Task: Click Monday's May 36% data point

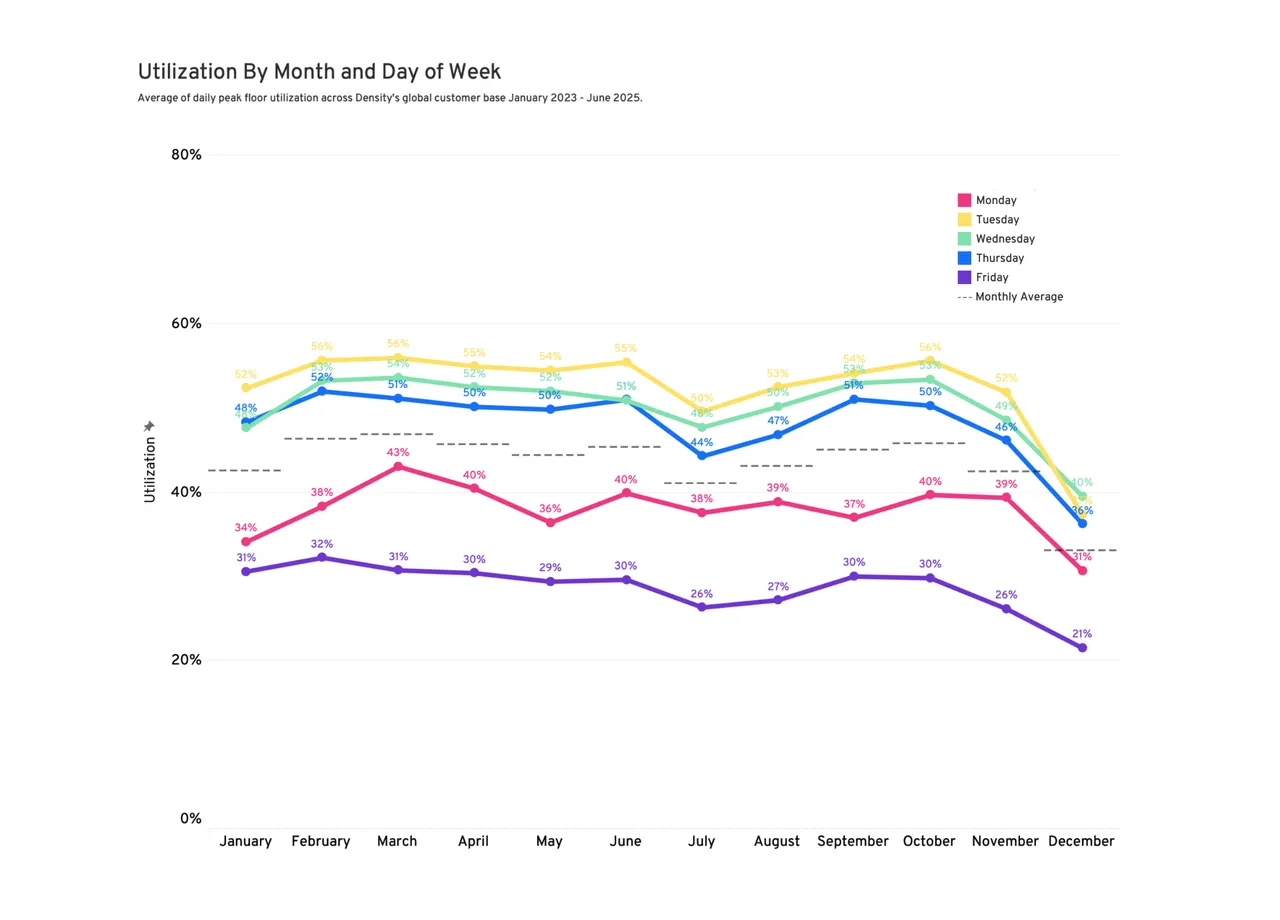Action: (x=550, y=522)
